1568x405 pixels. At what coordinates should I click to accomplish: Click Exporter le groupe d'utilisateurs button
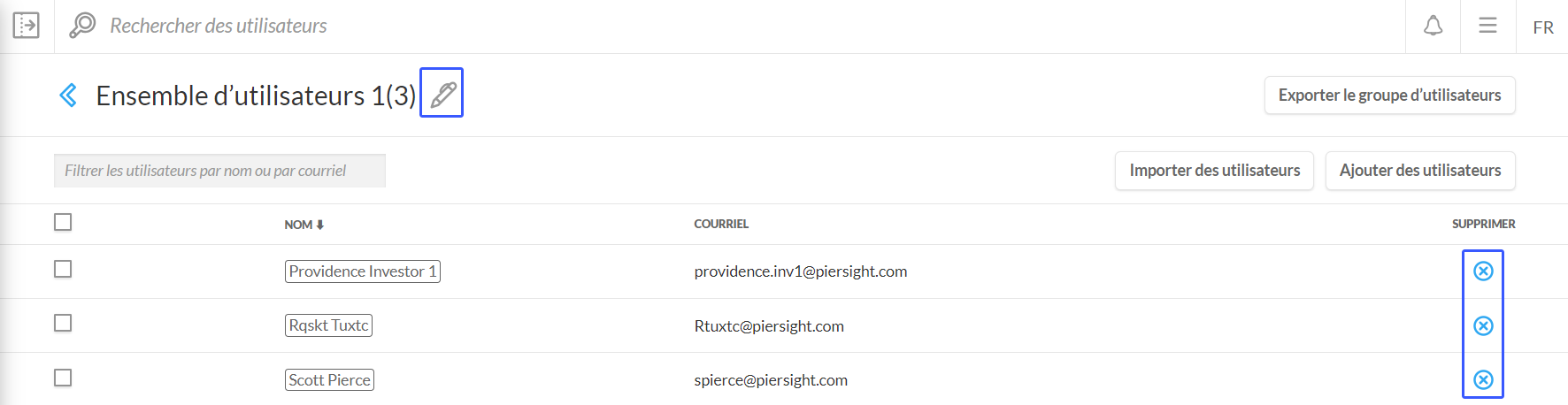[1389, 96]
